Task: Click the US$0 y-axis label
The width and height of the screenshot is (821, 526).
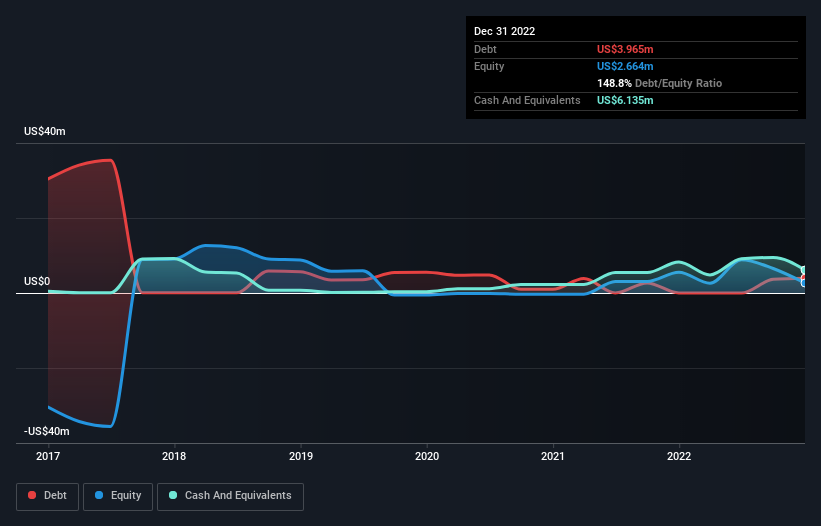Action: coord(37,282)
